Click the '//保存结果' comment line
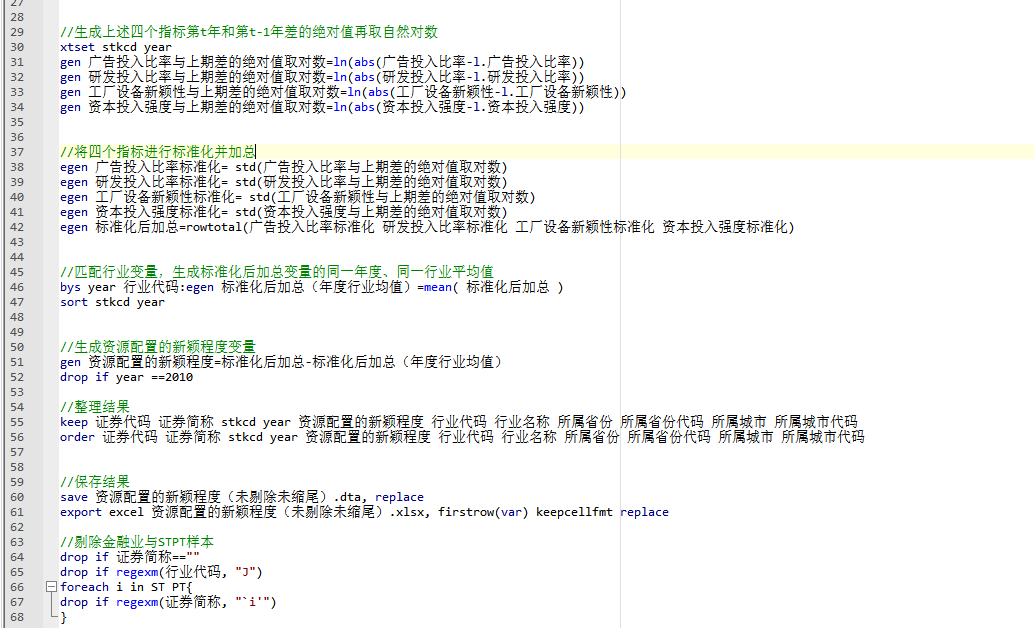Image resolution: width=1034 pixels, height=628 pixels. click(95, 482)
